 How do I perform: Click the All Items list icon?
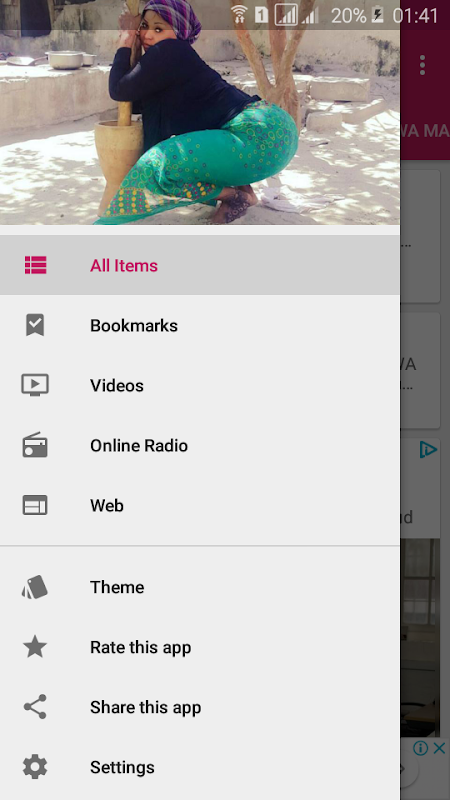[x=35, y=265]
